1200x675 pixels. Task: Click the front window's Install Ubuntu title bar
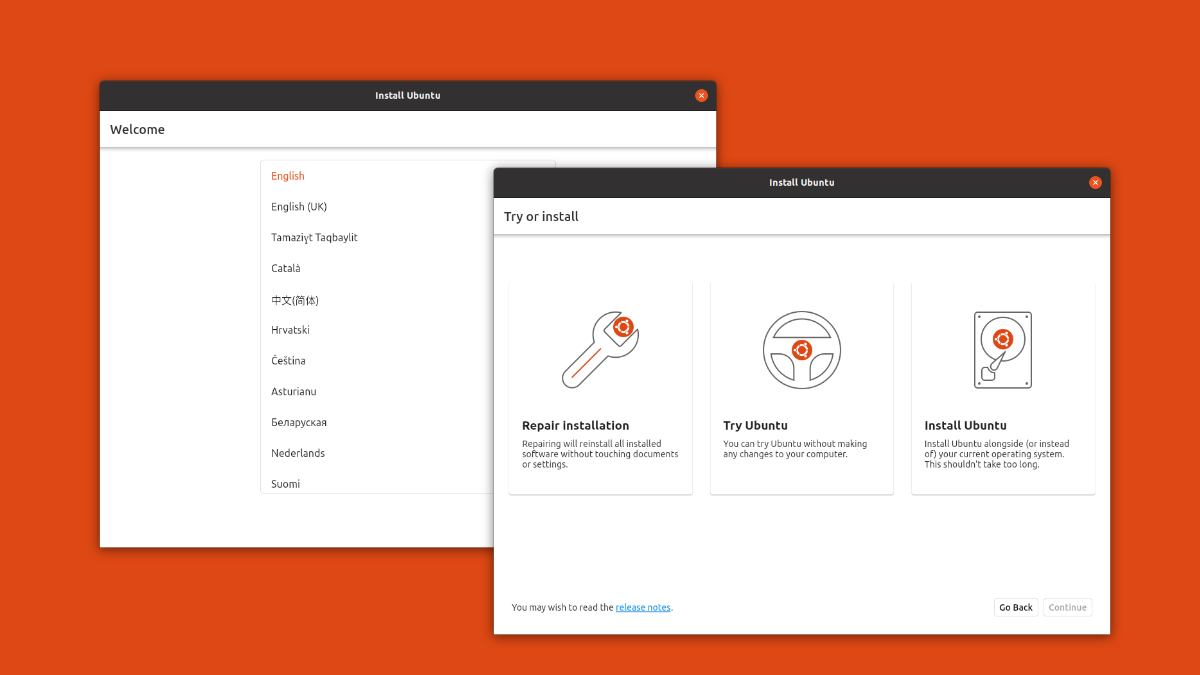click(x=801, y=182)
